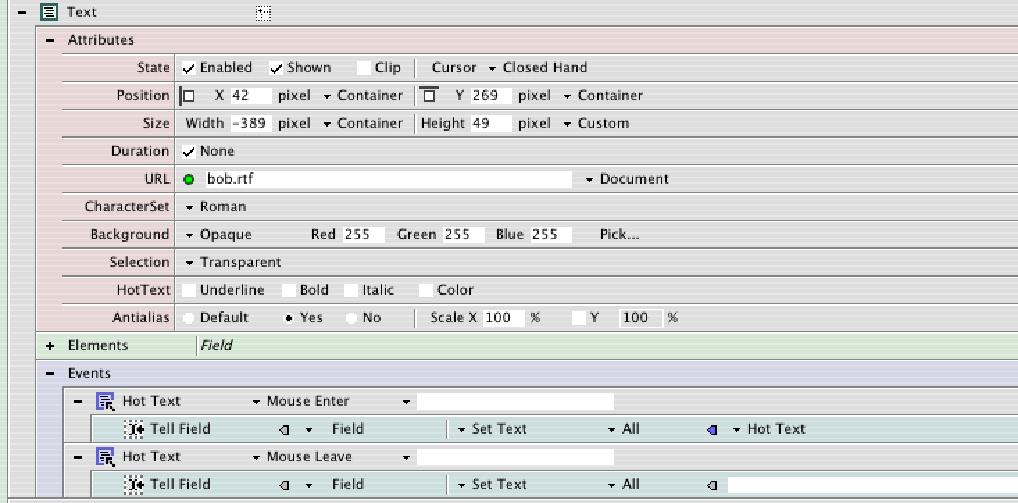Turn on Bold for HotText
The image size is (1018, 503).
288,290
